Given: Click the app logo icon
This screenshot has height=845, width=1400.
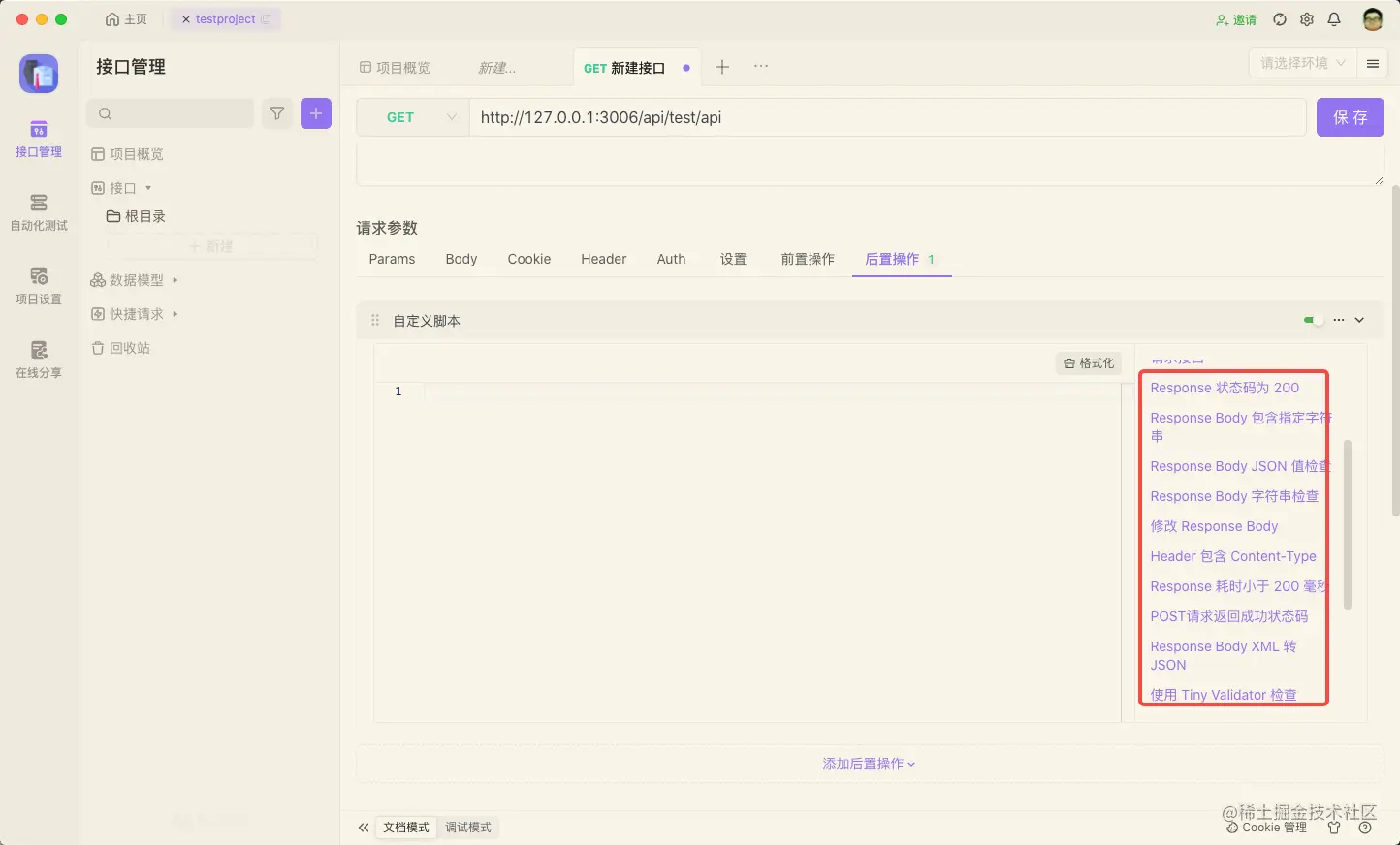Looking at the screenshot, I should point(39,74).
